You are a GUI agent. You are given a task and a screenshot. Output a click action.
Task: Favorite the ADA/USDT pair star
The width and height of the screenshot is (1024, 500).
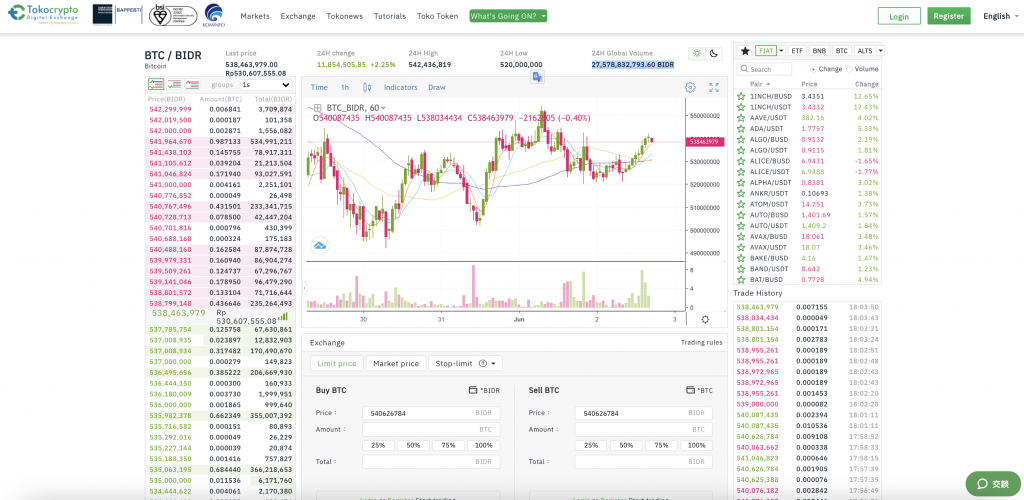pyautogui.click(x=741, y=129)
